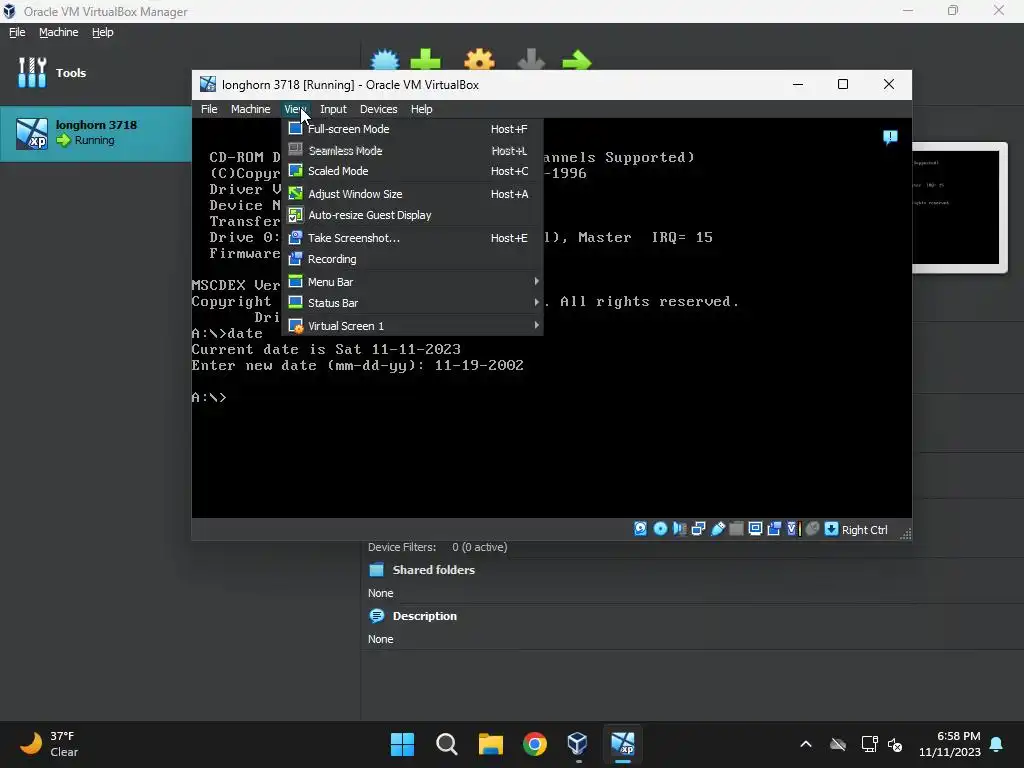Click the recording status bar icon

(x=774, y=529)
